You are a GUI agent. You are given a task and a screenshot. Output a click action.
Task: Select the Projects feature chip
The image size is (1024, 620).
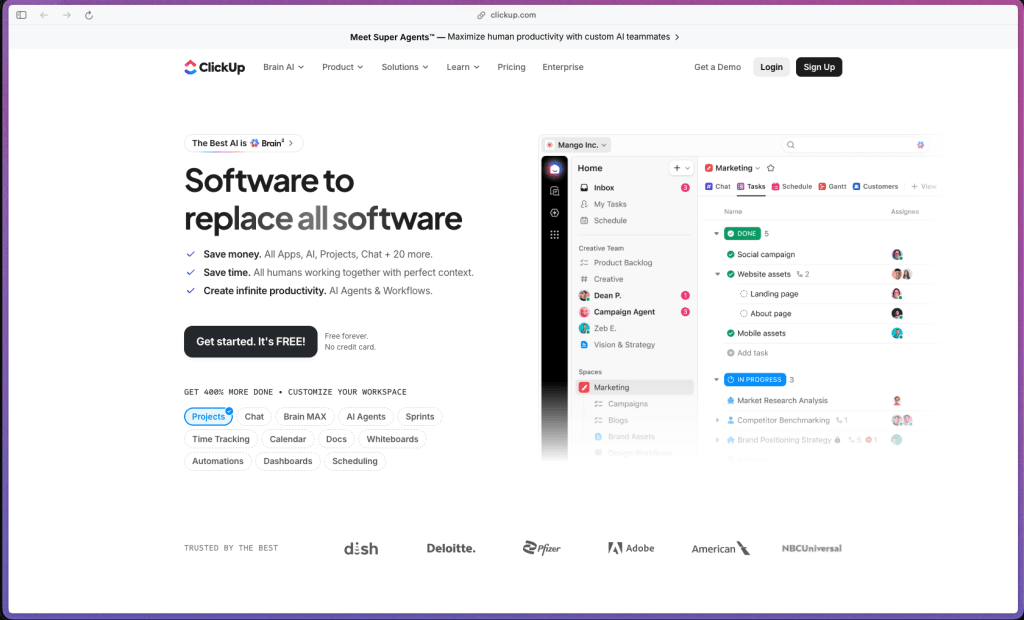coord(208,417)
